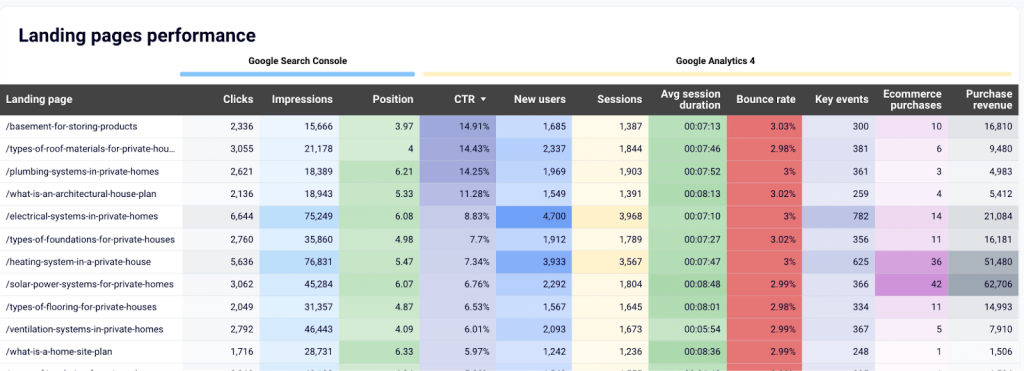Image resolution: width=1024 pixels, height=371 pixels.
Task: Click Ecommerce purchases column header
Action: point(912,100)
